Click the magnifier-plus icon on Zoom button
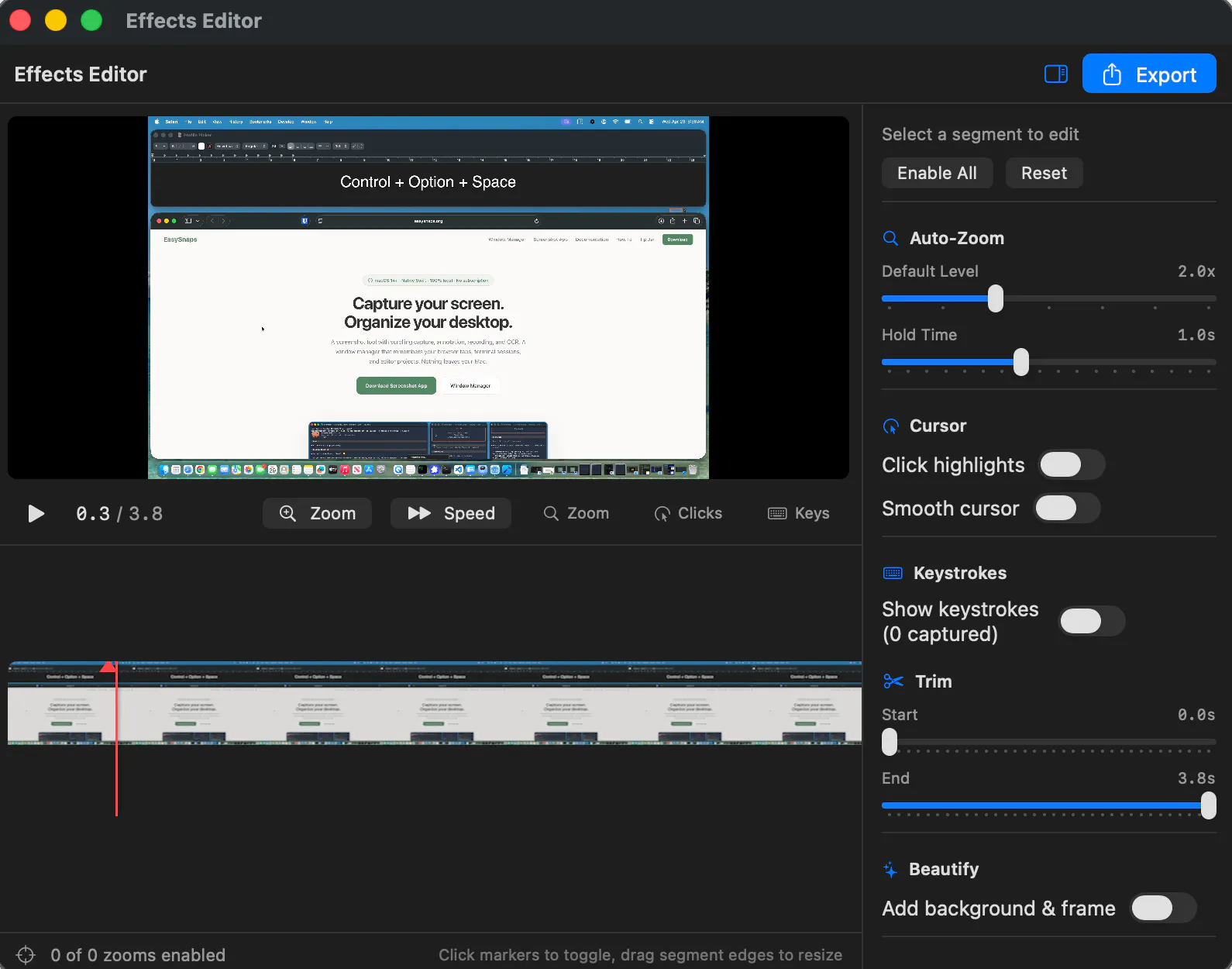The height and width of the screenshot is (969, 1232). coord(287,513)
